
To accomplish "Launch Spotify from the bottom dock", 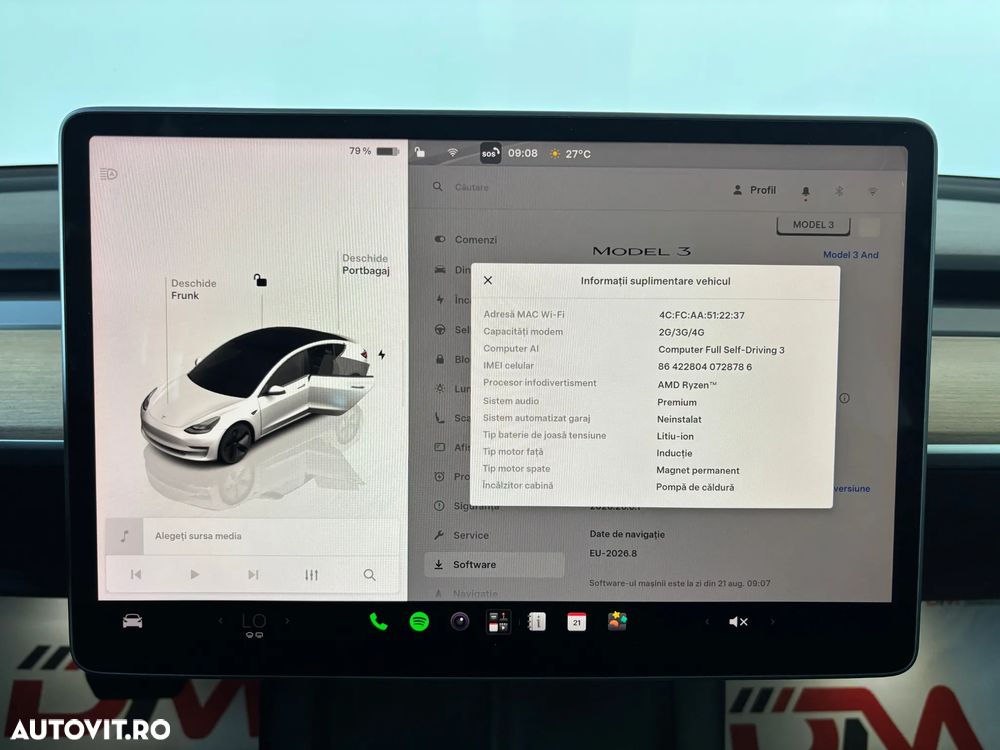I will click(419, 622).
